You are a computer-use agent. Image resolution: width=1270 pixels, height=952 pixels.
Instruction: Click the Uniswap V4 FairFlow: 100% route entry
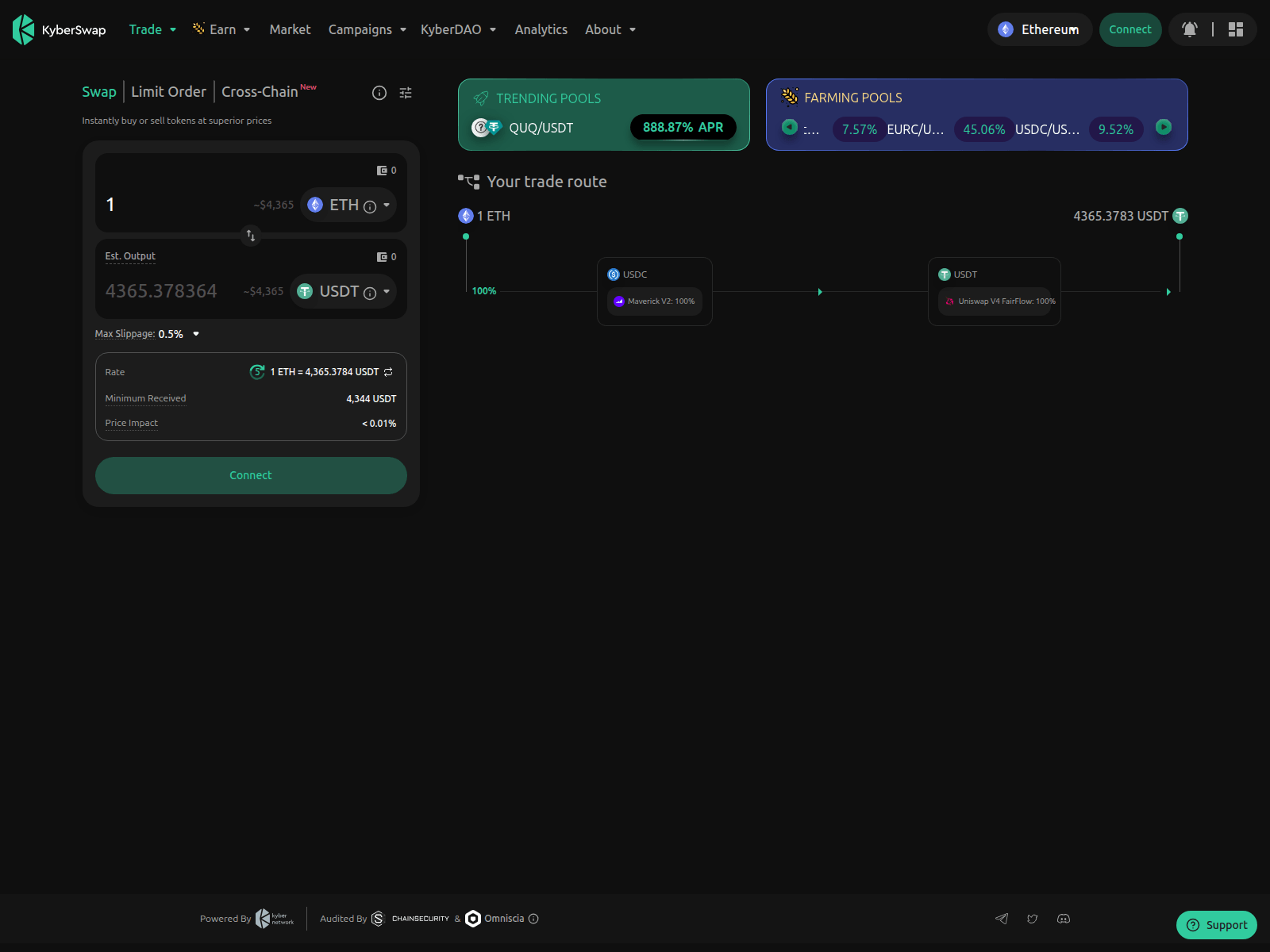coord(995,301)
